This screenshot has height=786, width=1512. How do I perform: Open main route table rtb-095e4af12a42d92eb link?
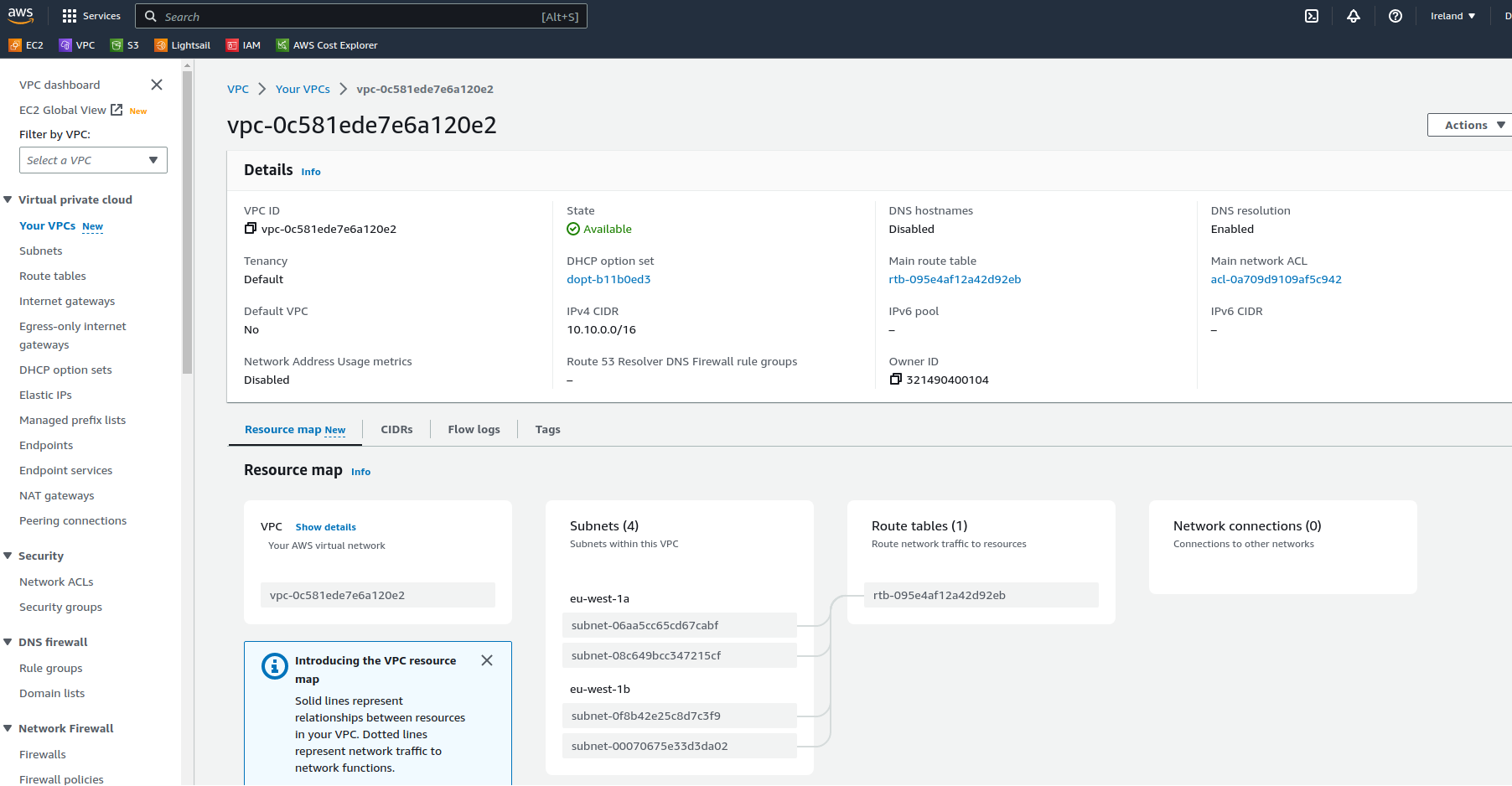coord(955,279)
